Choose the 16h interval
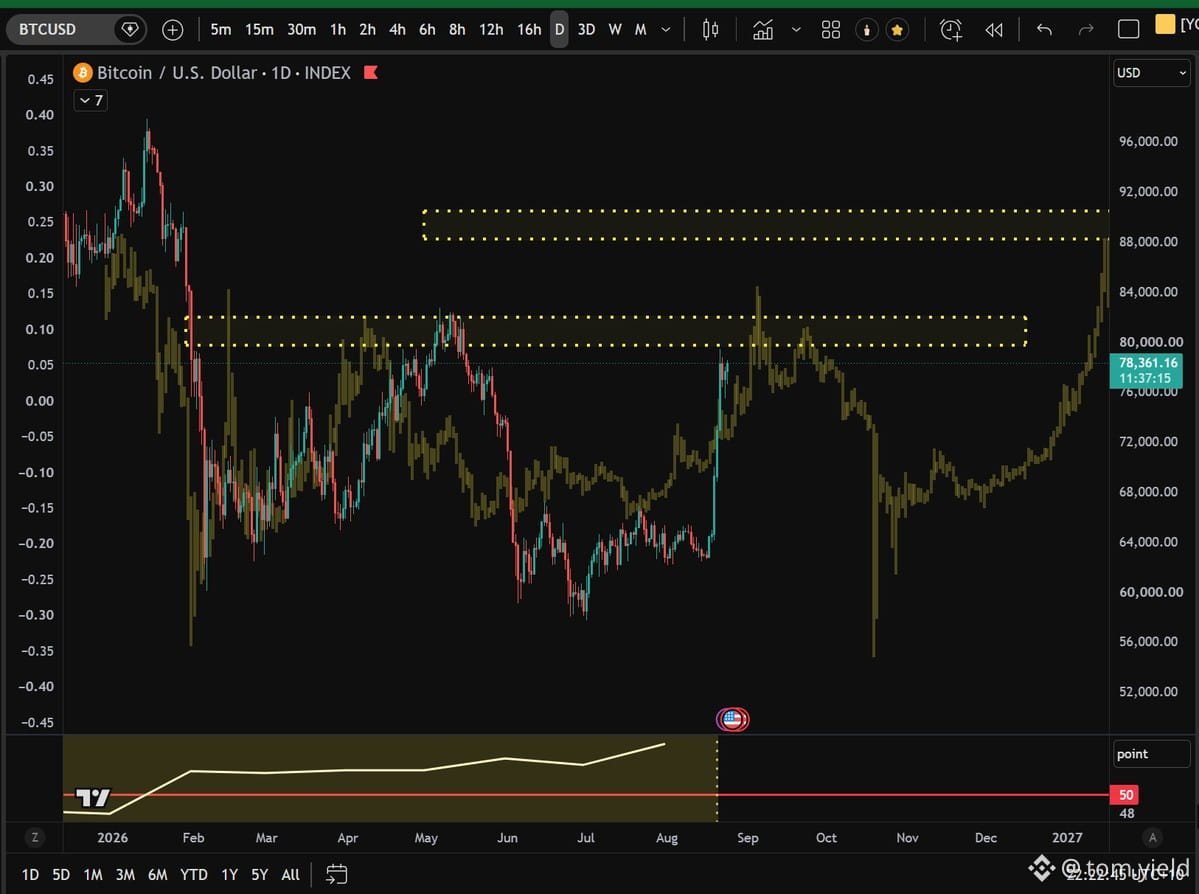This screenshot has width=1199, height=894. tap(529, 29)
